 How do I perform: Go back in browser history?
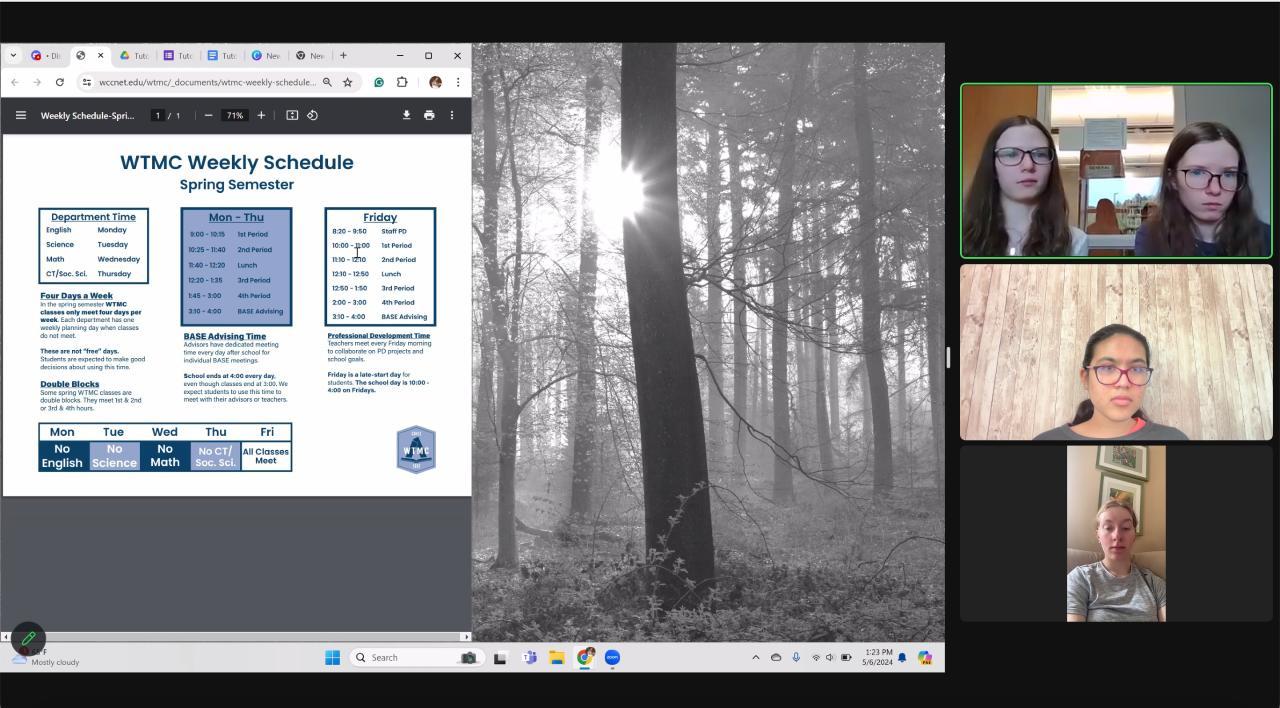click(15, 82)
